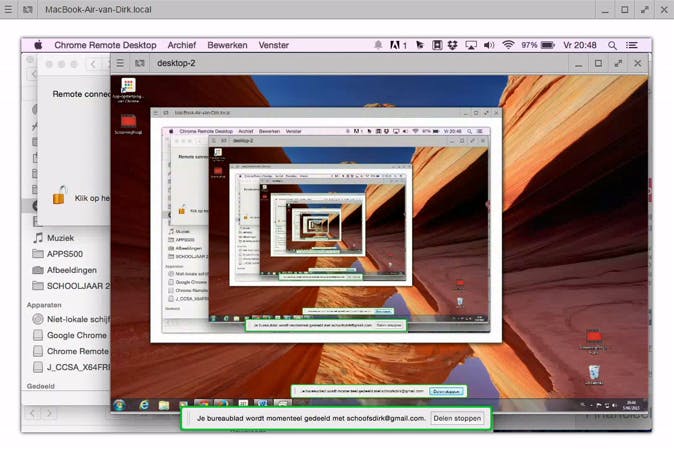Open the Notification Center list icon

631,45
